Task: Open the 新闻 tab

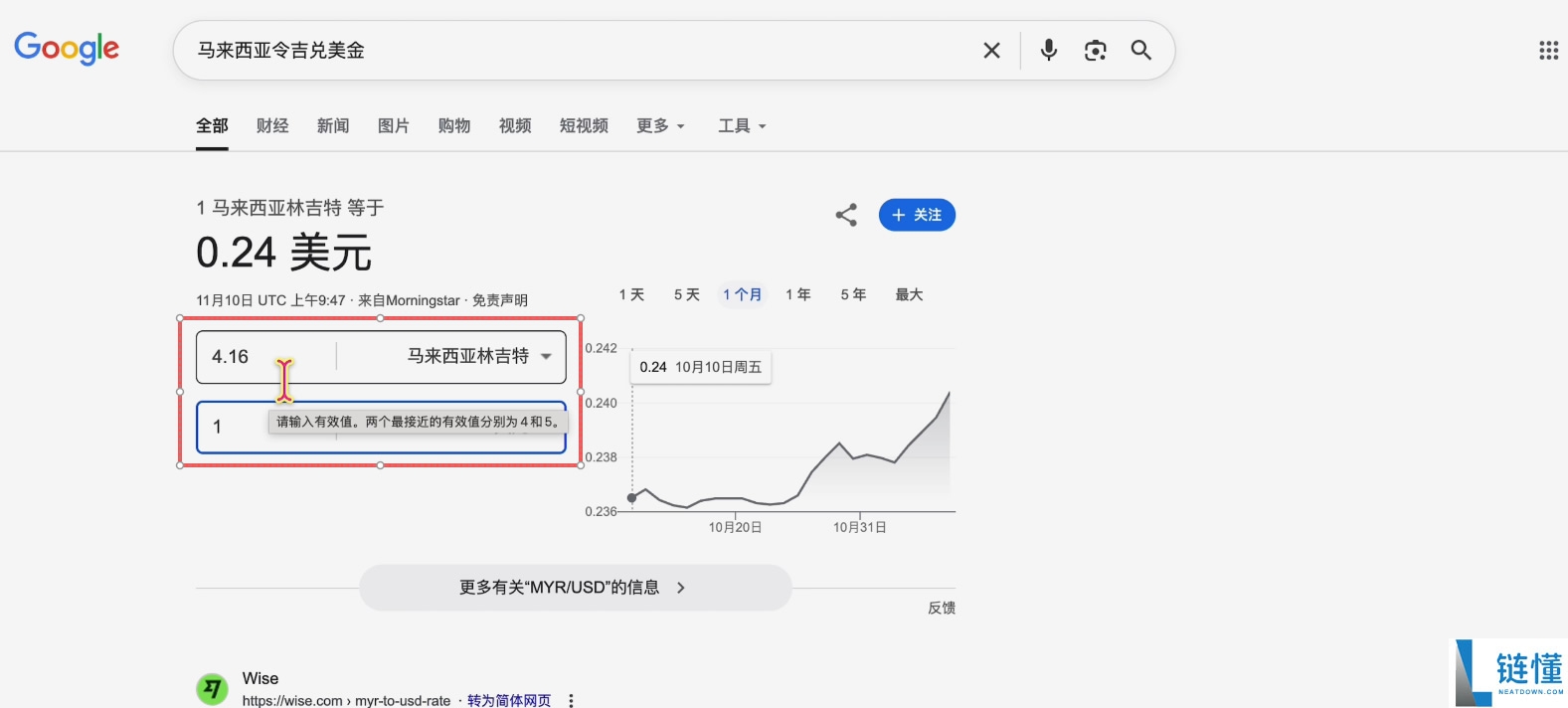Action: pyautogui.click(x=333, y=125)
